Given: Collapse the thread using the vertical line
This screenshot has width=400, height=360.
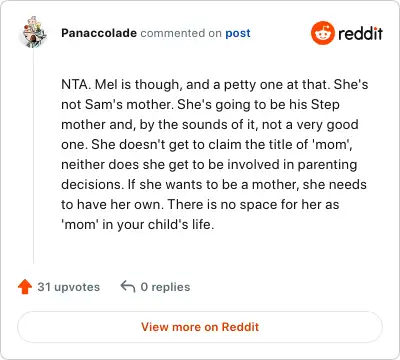Looking at the screenshot, I should pos(34,155).
